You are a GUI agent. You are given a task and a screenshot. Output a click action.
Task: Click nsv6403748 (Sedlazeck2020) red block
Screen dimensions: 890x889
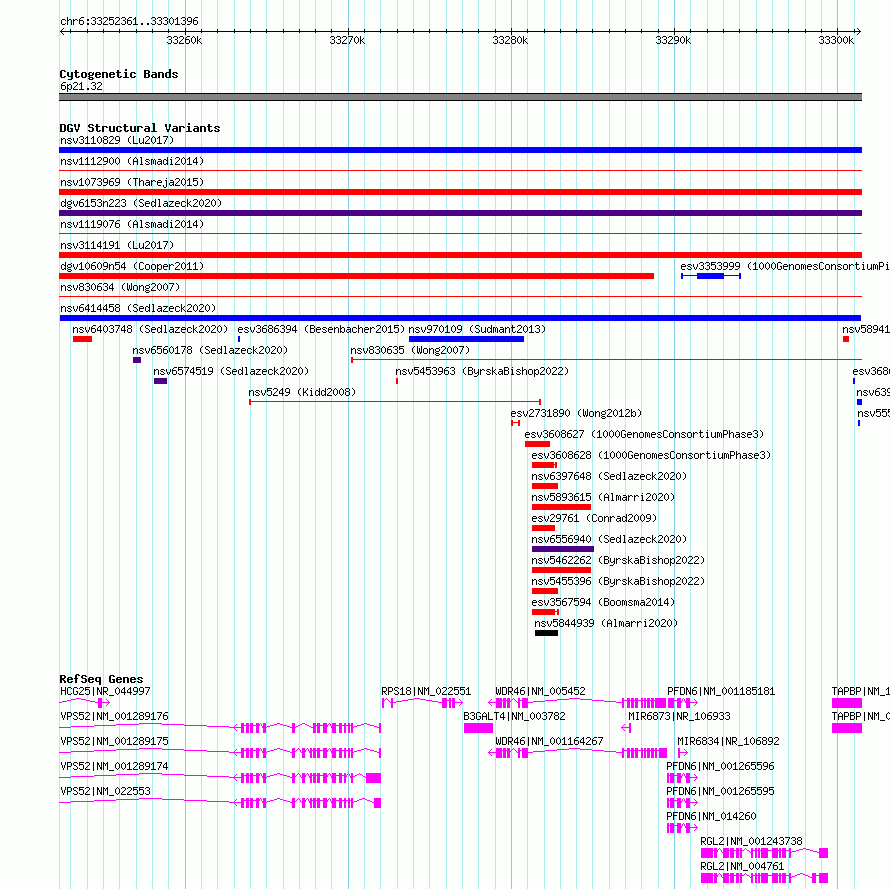click(x=82, y=339)
